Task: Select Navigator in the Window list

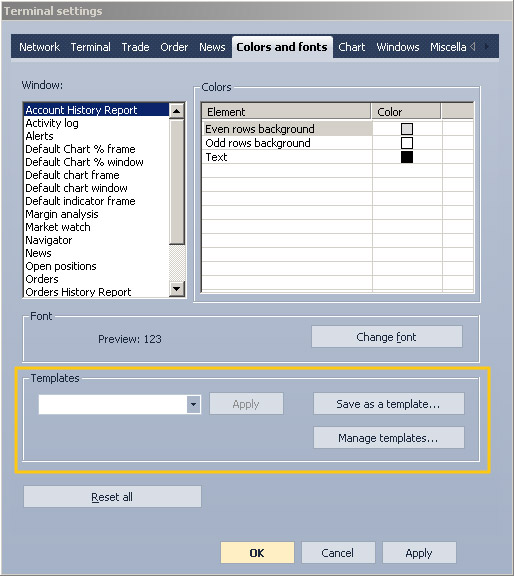Action: tap(48, 240)
